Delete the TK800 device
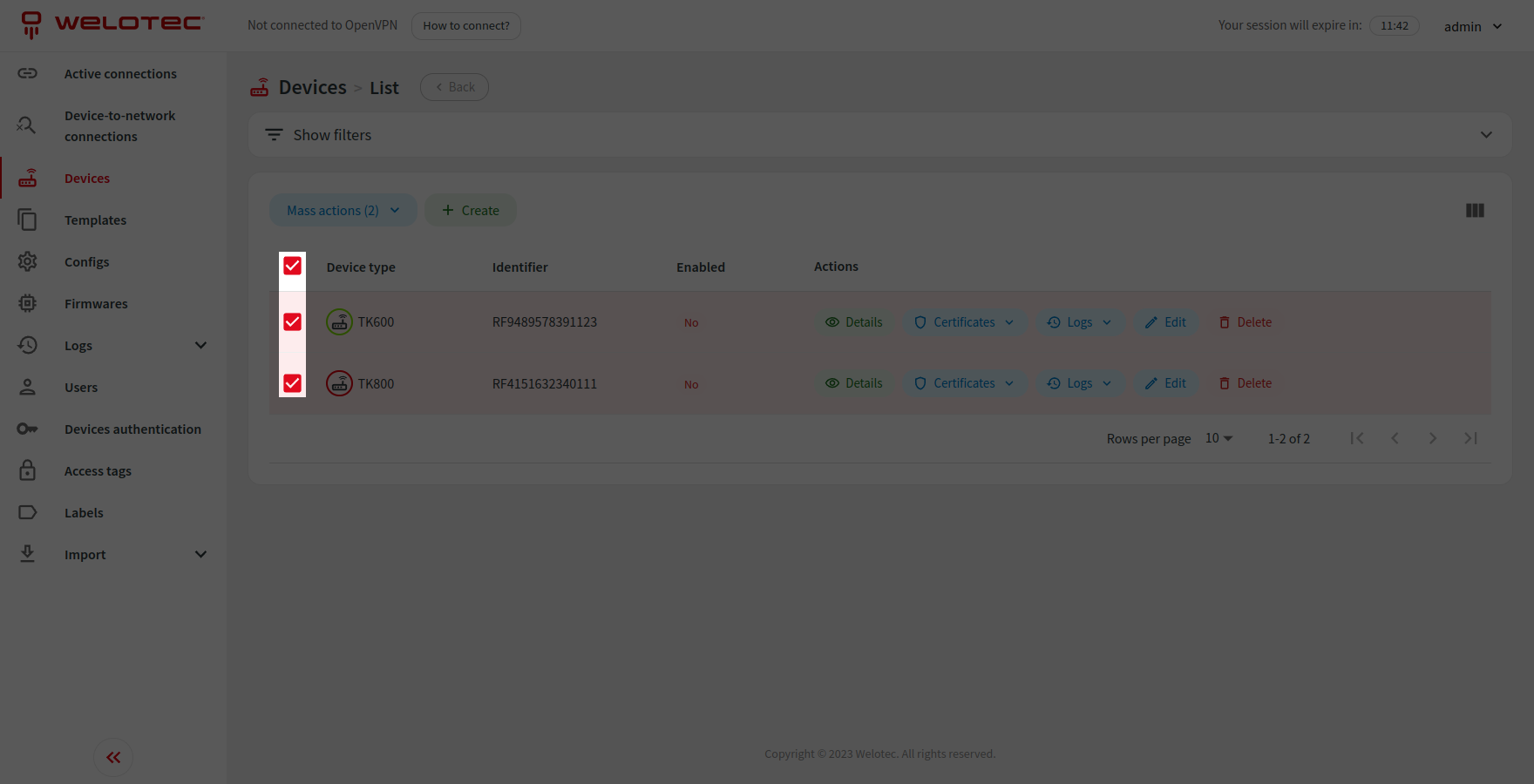This screenshot has height=784, width=1534. [1246, 383]
